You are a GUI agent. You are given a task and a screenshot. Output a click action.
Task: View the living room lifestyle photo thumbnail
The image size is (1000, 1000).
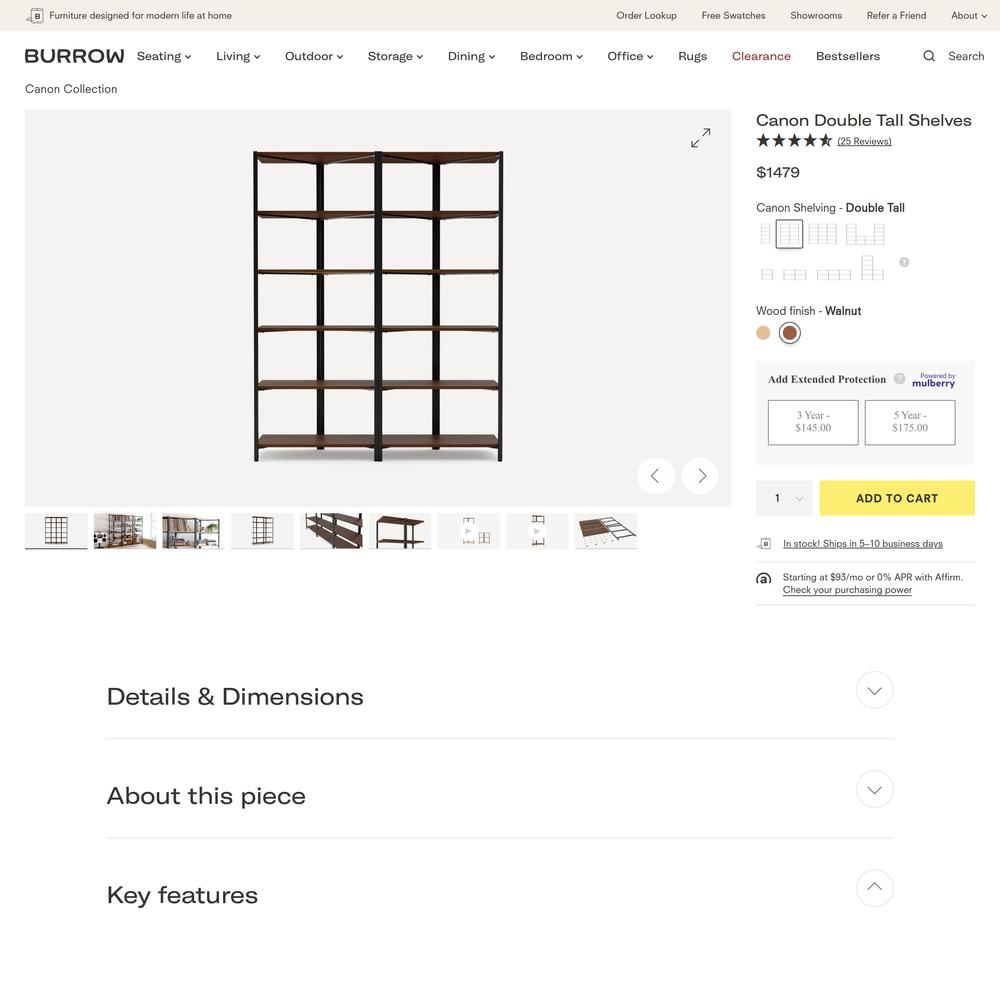pos(124,531)
